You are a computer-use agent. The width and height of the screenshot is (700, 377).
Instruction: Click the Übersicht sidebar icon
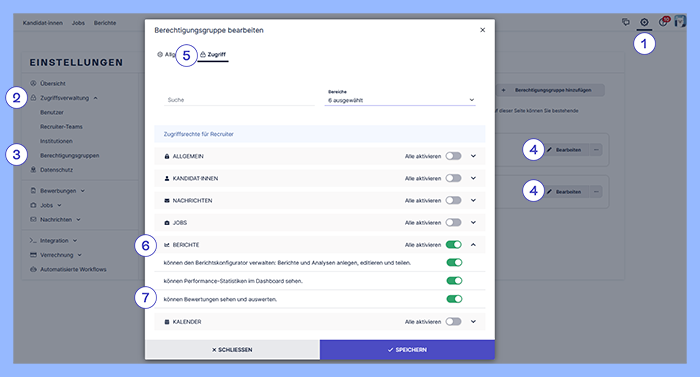point(33,83)
